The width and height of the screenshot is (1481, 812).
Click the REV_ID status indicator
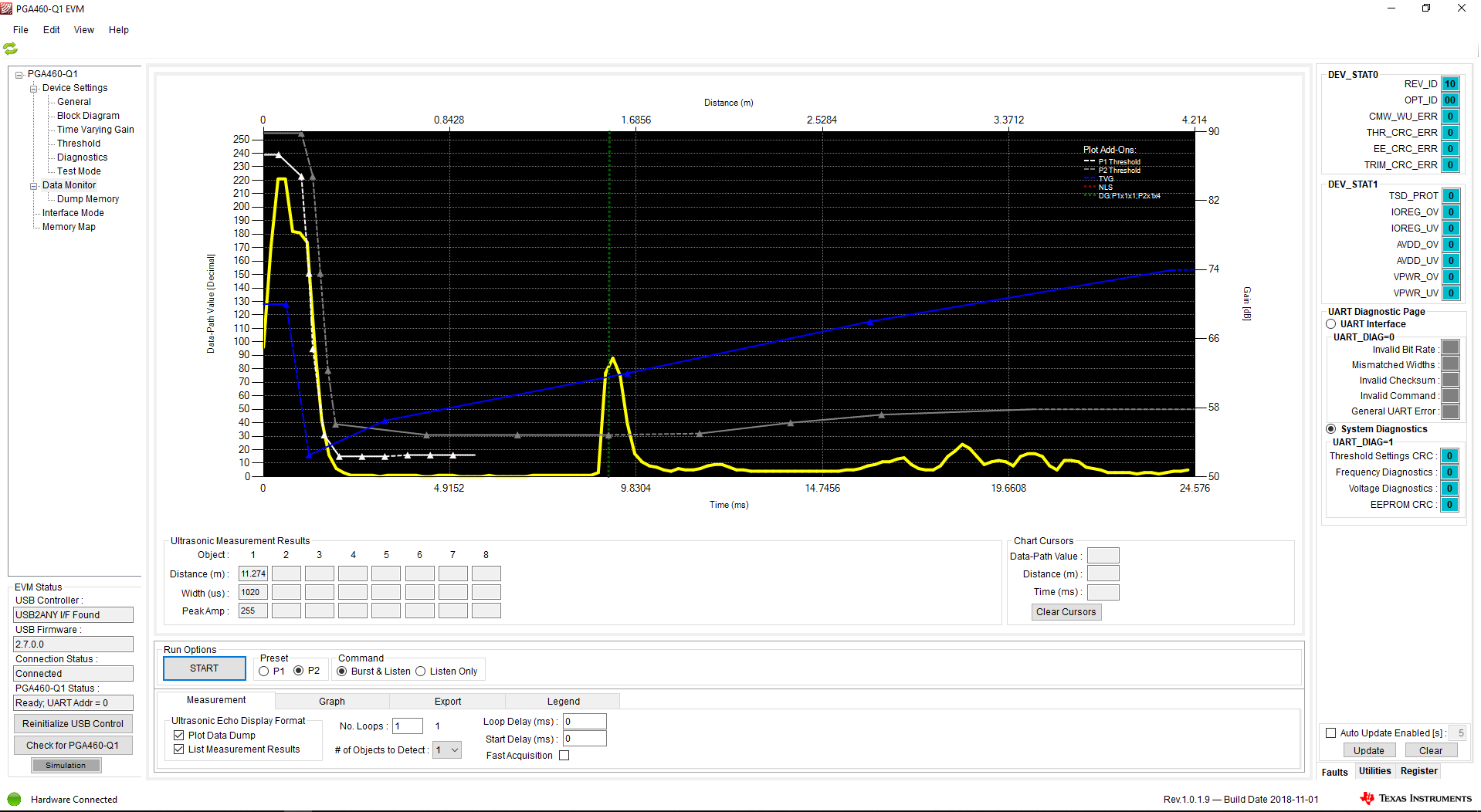pos(1450,84)
